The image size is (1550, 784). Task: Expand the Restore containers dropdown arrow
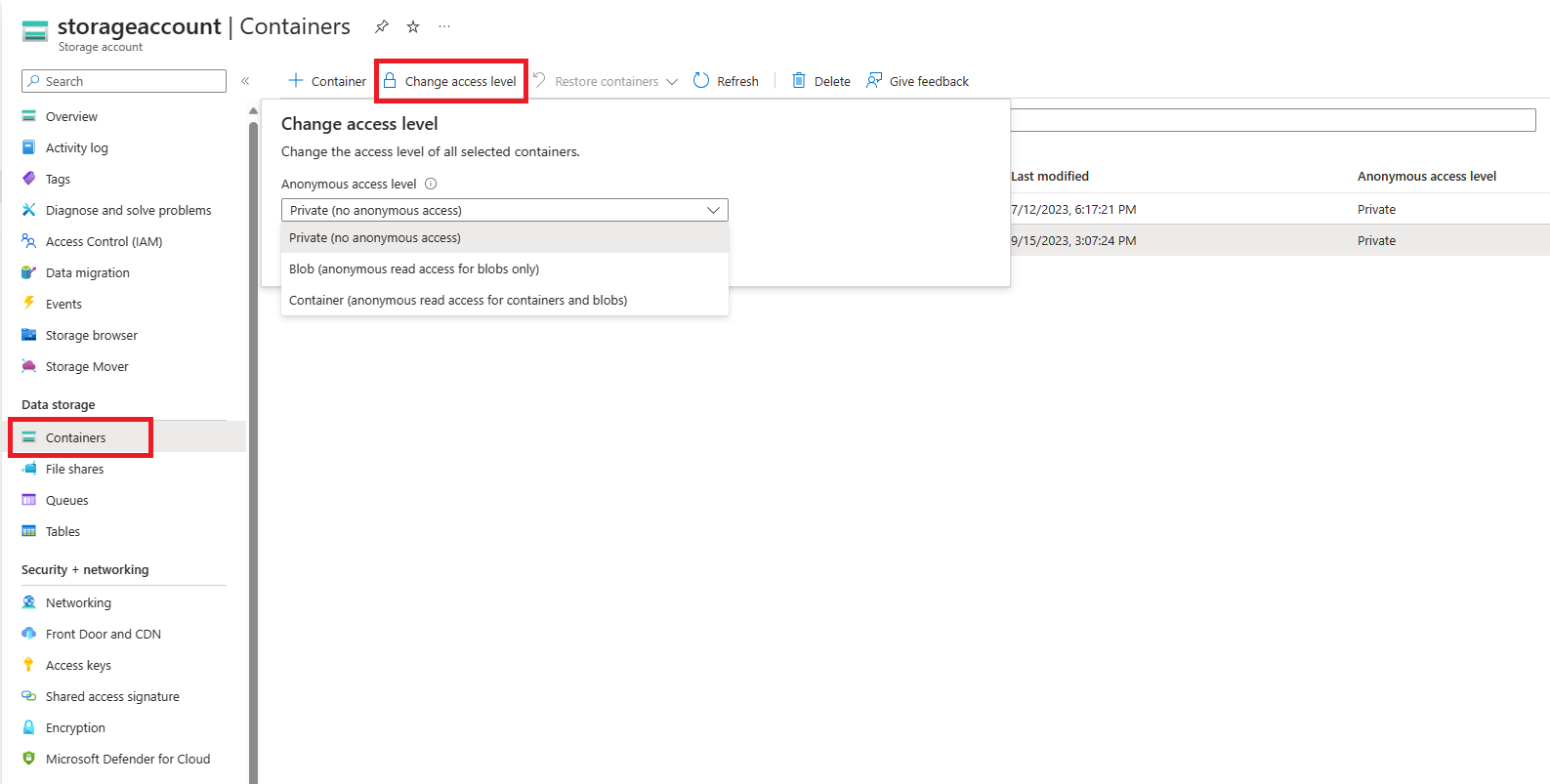click(x=672, y=82)
